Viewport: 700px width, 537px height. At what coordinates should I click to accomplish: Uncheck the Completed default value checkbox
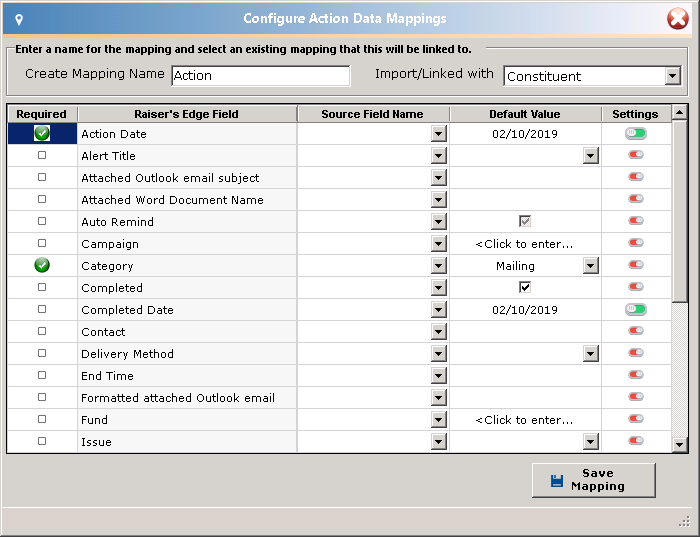pyautogui.click(x=525, y=287)
